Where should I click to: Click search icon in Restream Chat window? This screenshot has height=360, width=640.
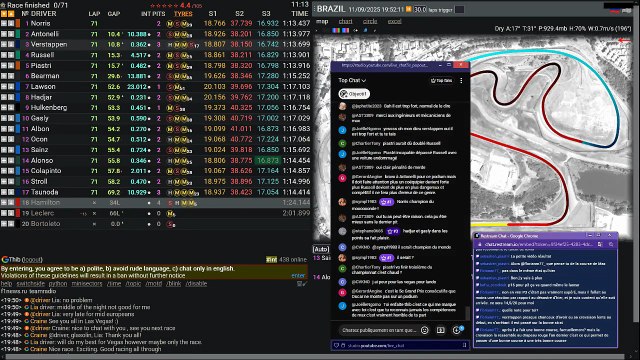[x=611, y=244]
